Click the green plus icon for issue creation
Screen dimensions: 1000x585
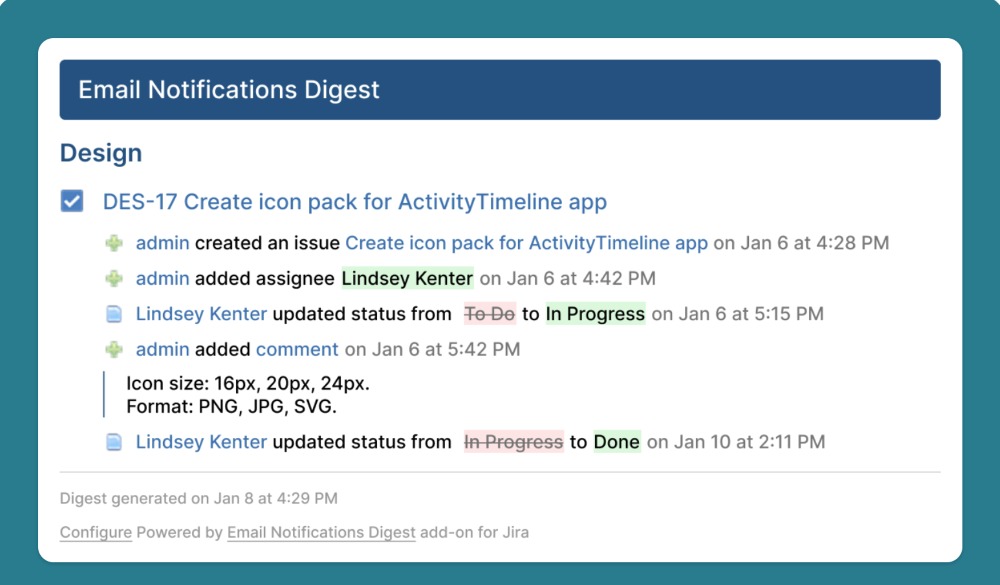click(x=113, y=243)
